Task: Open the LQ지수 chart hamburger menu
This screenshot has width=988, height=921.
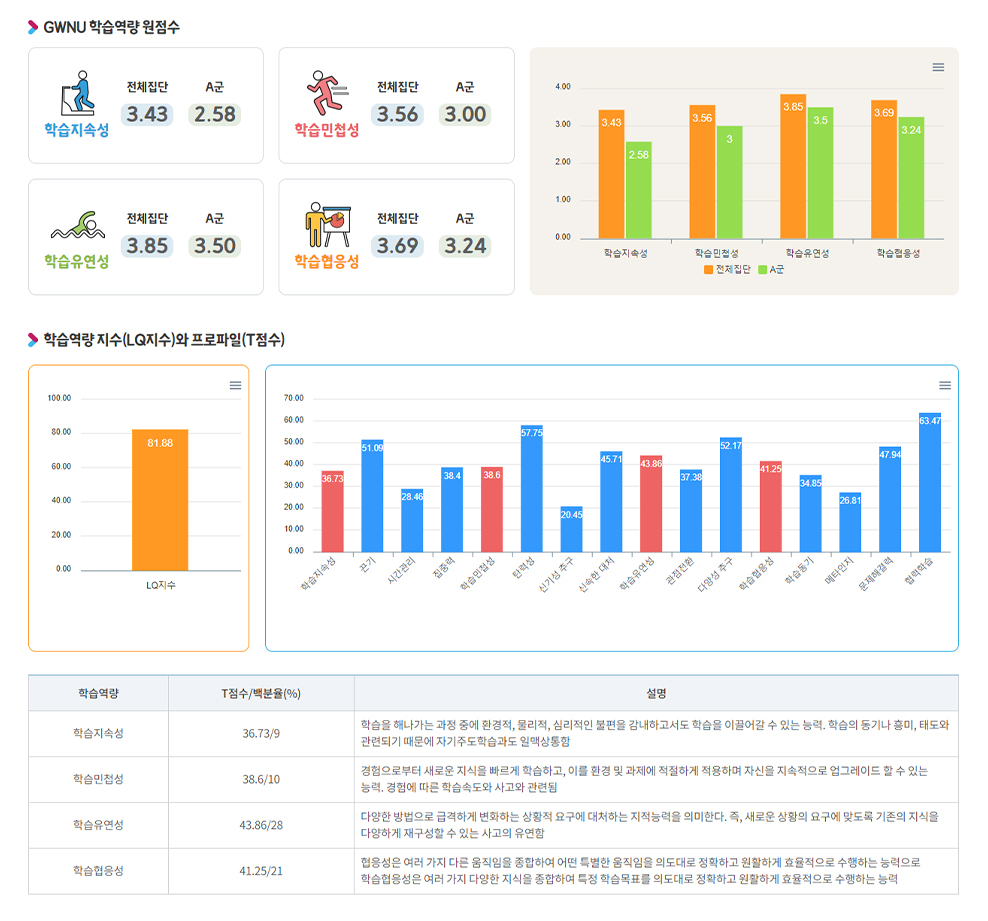Action: (x=235, y=385)
